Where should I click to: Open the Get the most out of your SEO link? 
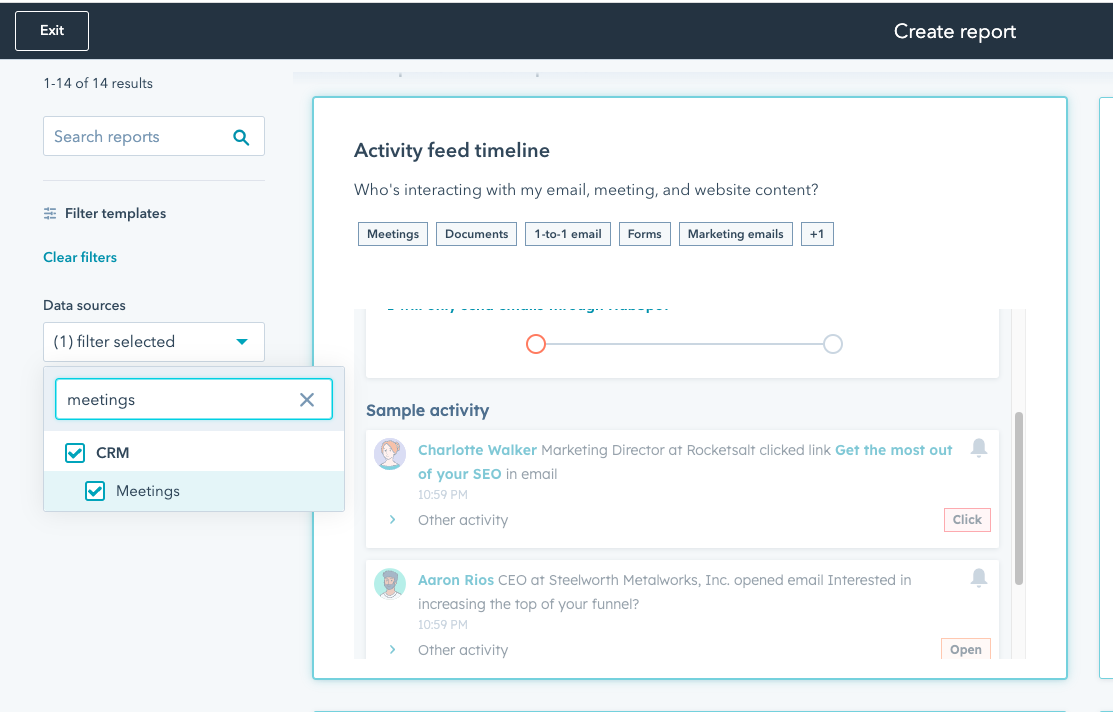[893, 450]
